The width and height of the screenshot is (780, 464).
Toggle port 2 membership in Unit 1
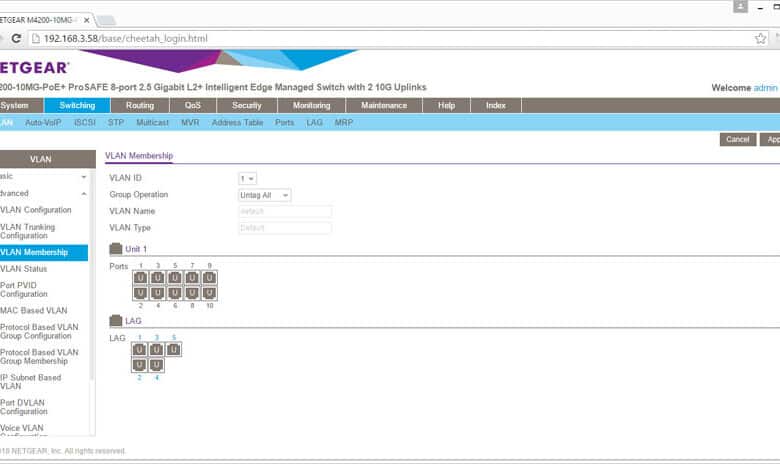click(x=140, y=293)
